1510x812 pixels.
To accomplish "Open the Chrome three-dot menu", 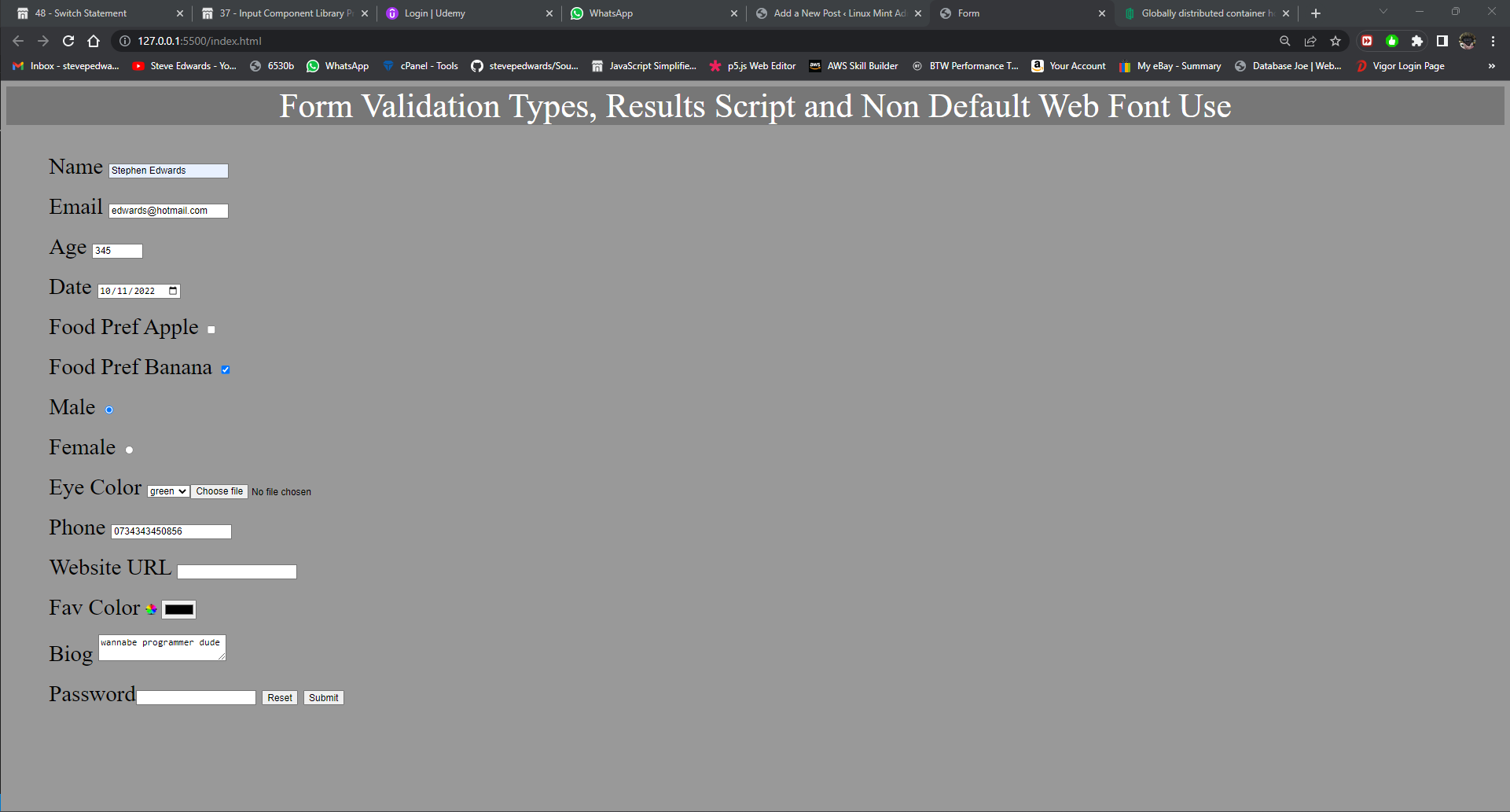I will pos(1493,41).
